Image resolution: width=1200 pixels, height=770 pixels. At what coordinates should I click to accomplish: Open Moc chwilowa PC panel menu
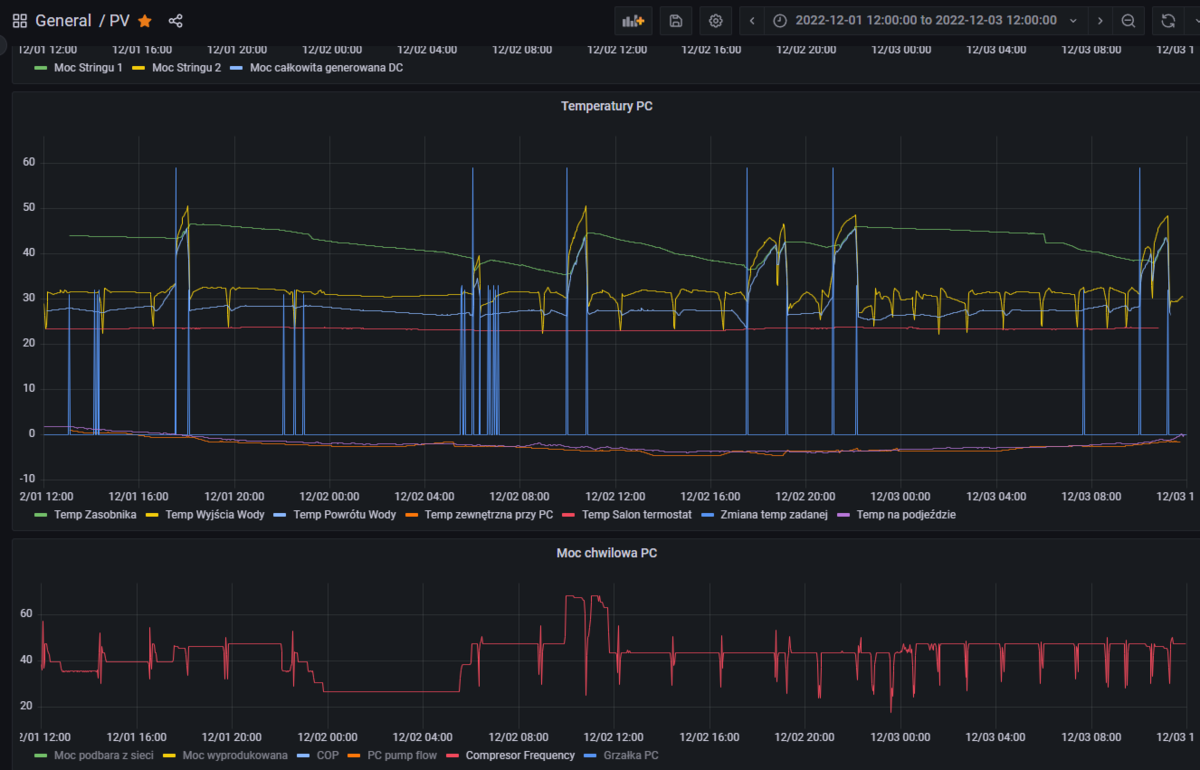click(606, 552)
